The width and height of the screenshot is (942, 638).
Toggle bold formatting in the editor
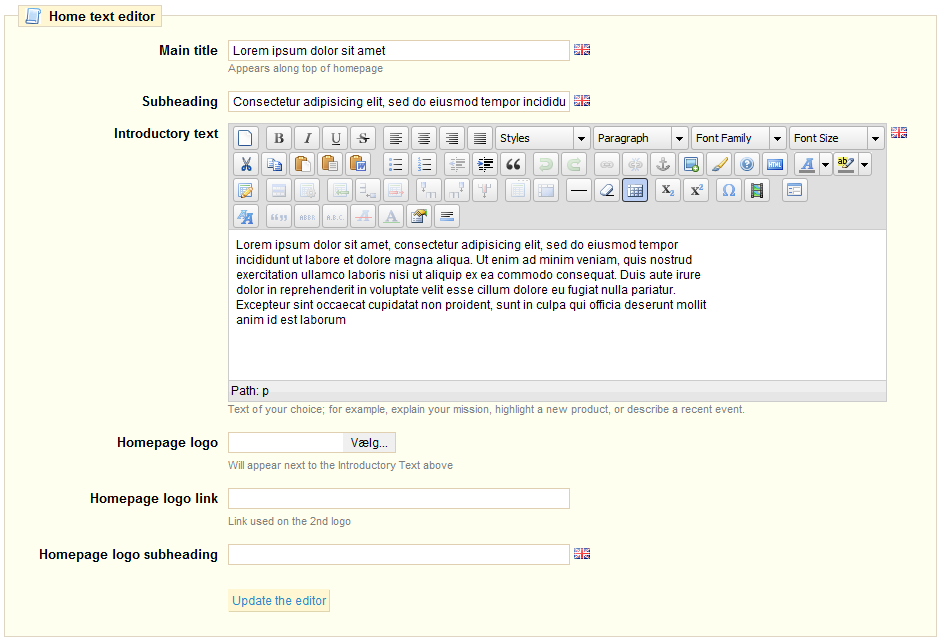tap(279, 139)
